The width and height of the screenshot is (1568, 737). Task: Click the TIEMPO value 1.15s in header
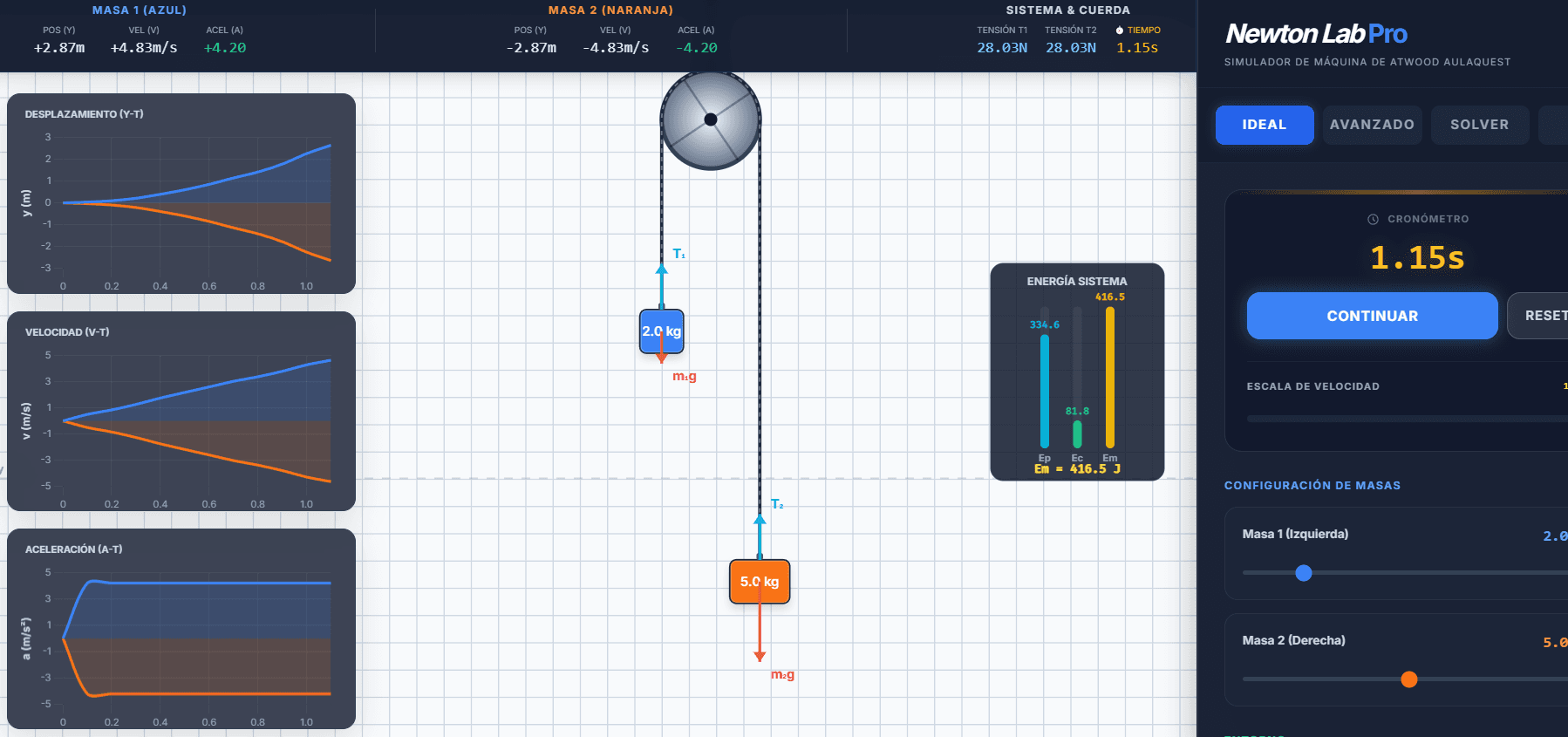[x=1137, y=48]
